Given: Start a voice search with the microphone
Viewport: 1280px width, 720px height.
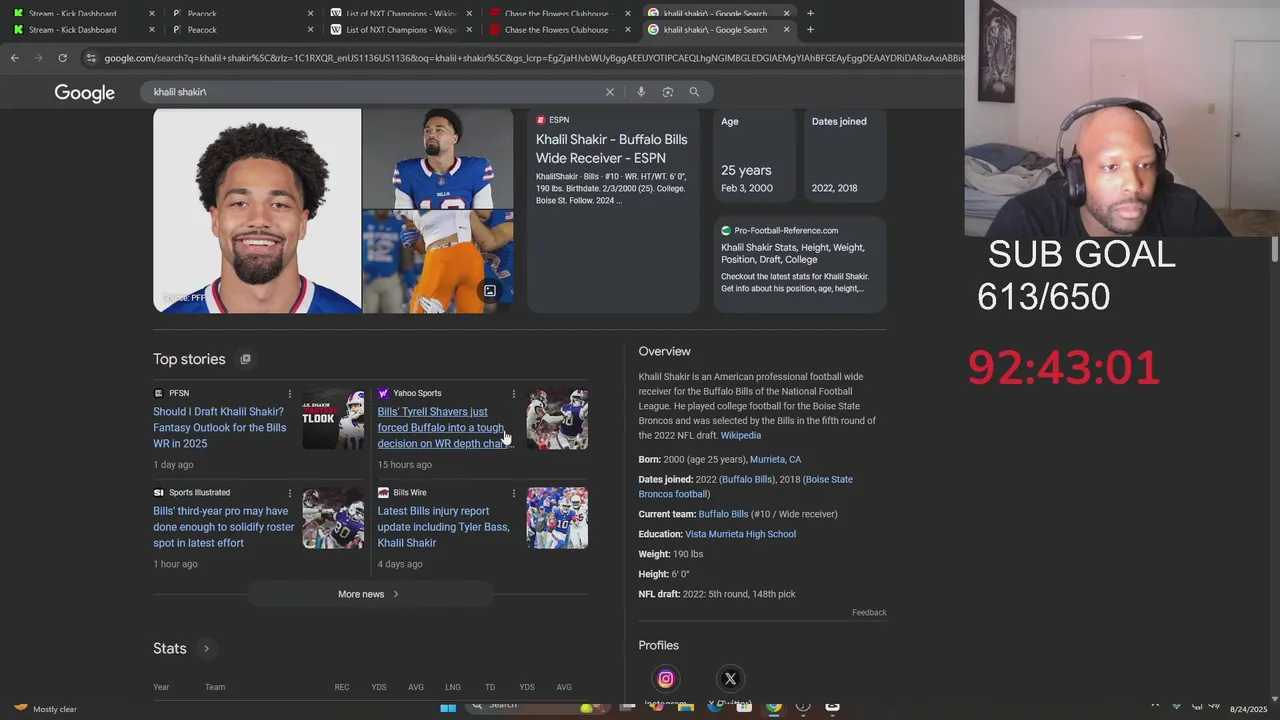Looking at the screenshot, I should coord(641,92).
